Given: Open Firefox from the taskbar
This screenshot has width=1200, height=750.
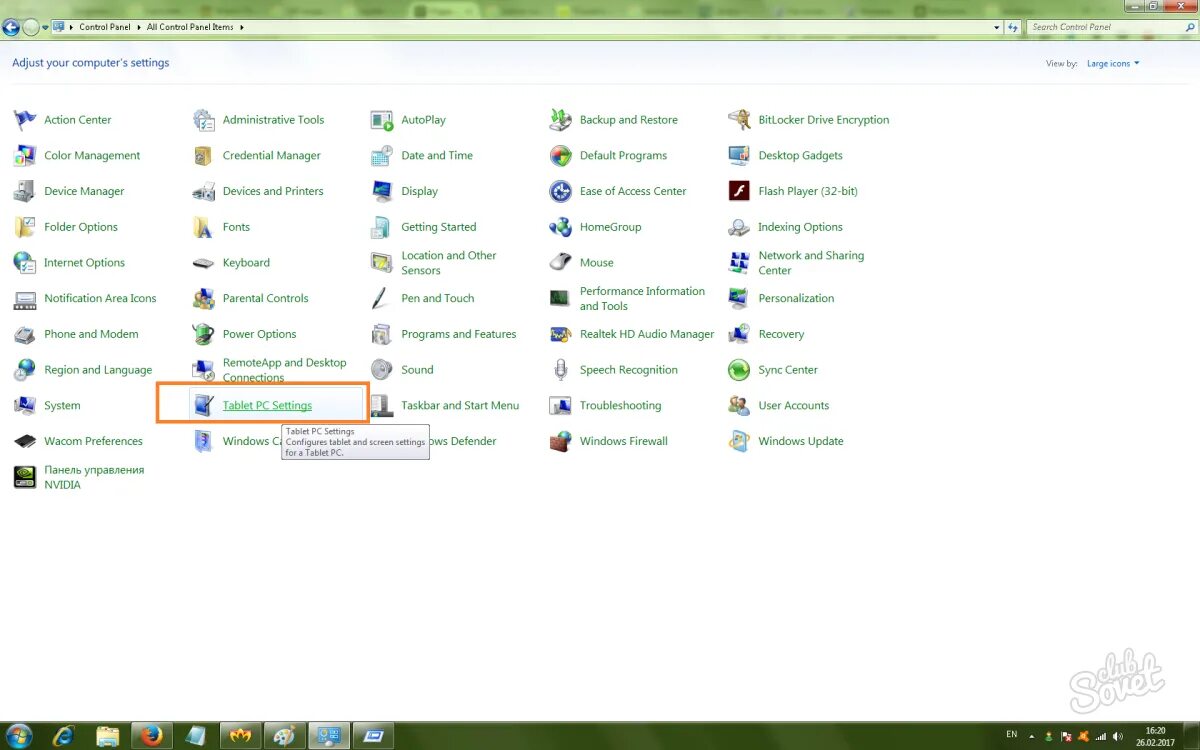Looking at the screenshot, I should (152, 736).
